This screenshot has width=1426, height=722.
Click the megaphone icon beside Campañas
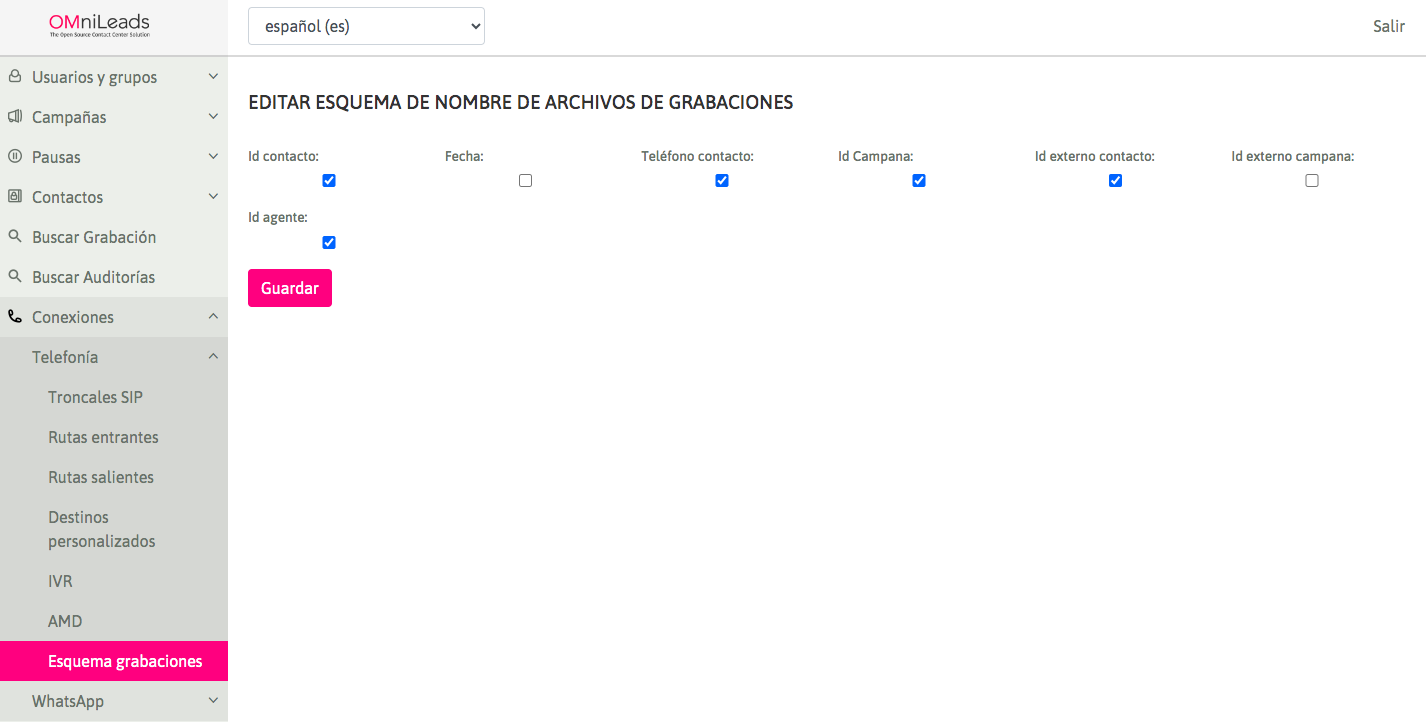15,117
